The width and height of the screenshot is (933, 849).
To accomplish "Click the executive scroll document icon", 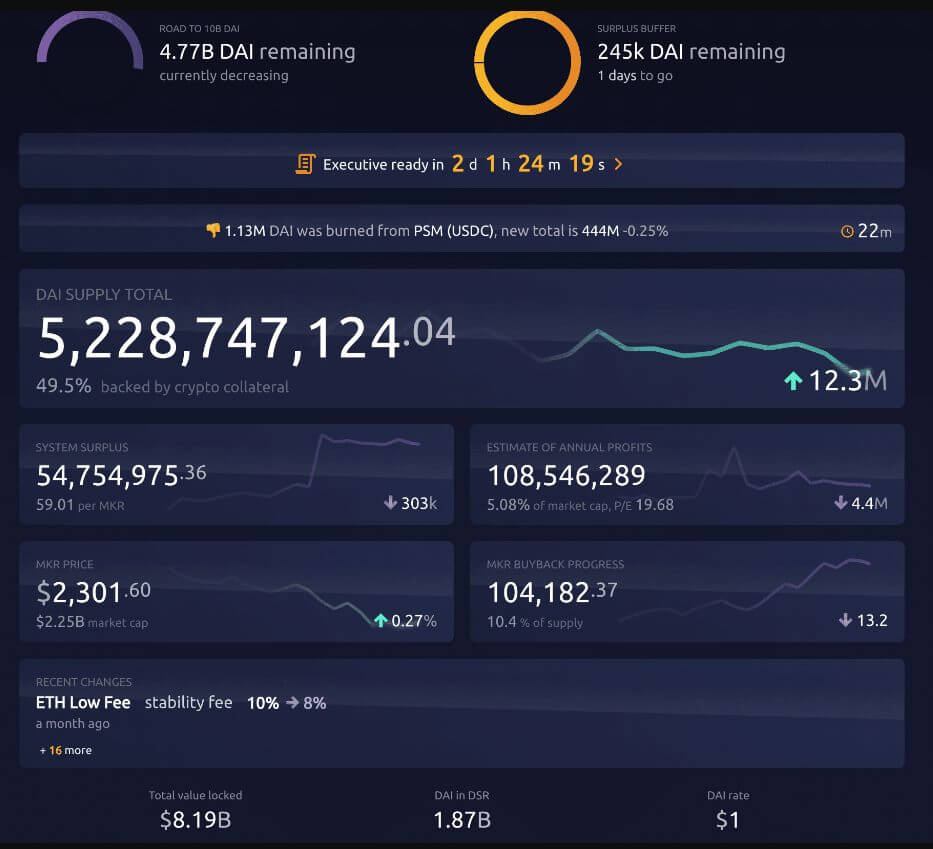I will coord(305,164).
